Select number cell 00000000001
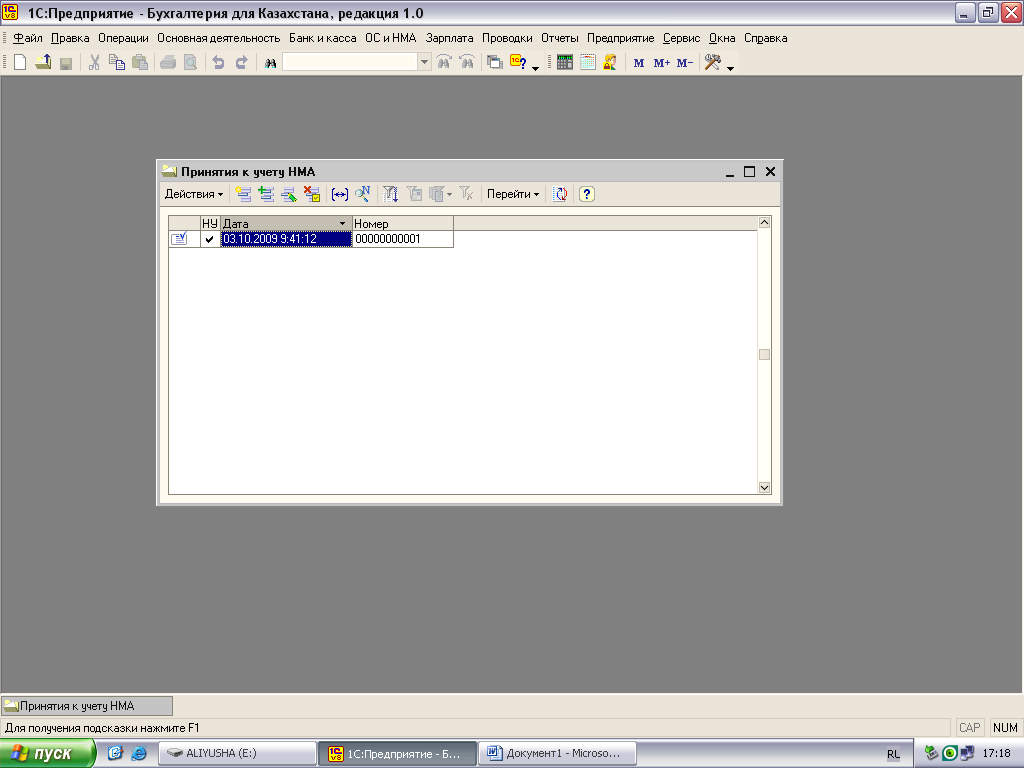Viewport: 1024px width, 768px height. (x=403, y=239)
